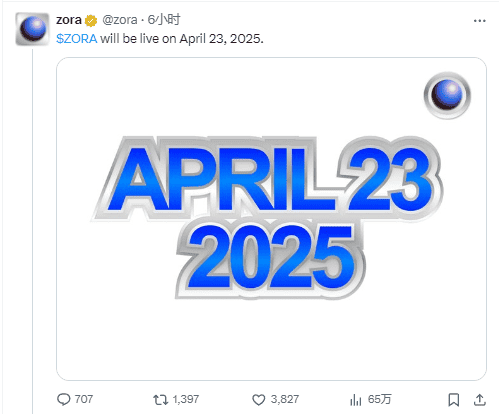Viewport: 499px width, 414px height.
Task: Toggle the bookmark icon on this post
Action: (x=453, y=399)
